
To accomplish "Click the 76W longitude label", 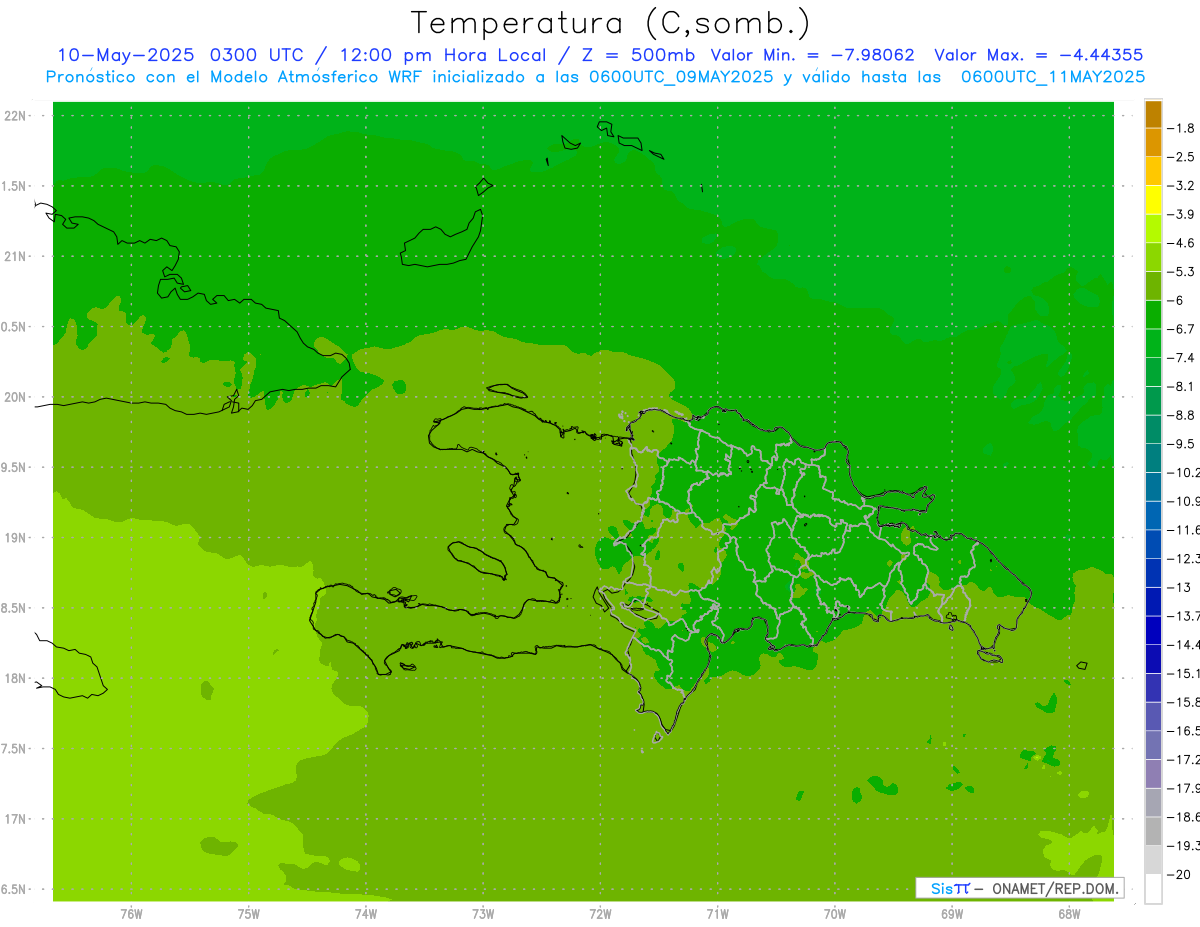I will [131, 914].
